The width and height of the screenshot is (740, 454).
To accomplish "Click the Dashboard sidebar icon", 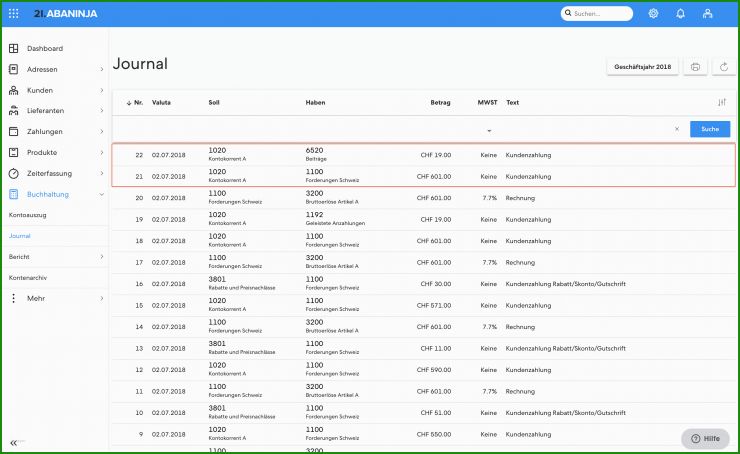I will pos(14,48).
